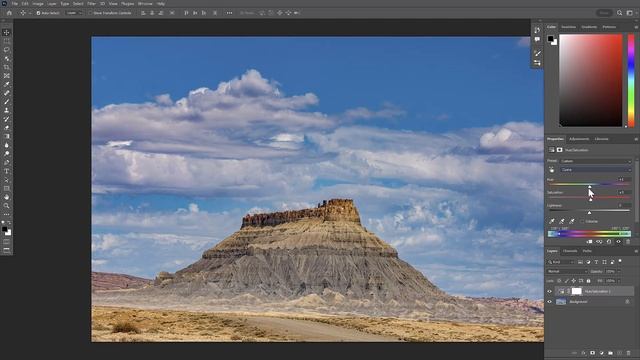Click the clip to layer icon in Properties
The image size is (640, 360).
tap(589, 242)
